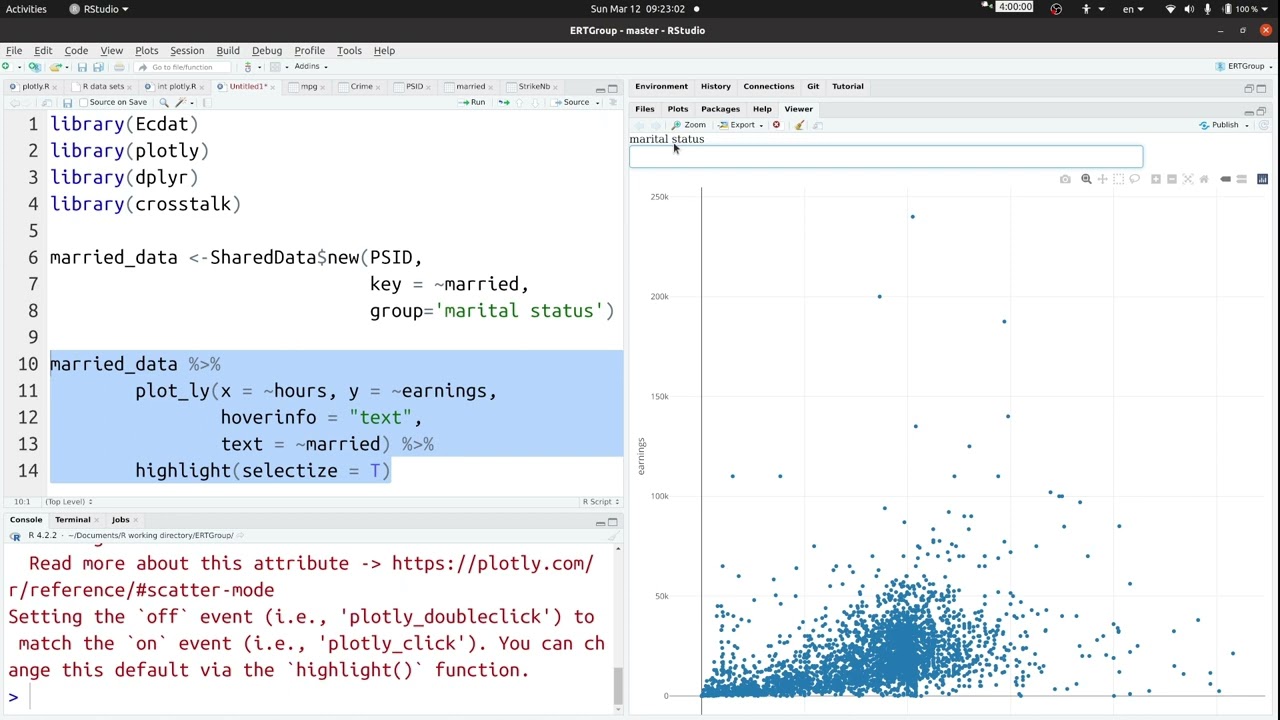
Task: Clear viewer with broom icon
Action: coord(799,125)
